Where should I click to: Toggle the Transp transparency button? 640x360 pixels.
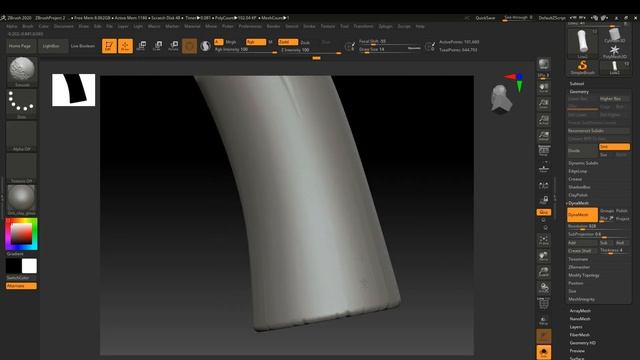pos(544,320)
